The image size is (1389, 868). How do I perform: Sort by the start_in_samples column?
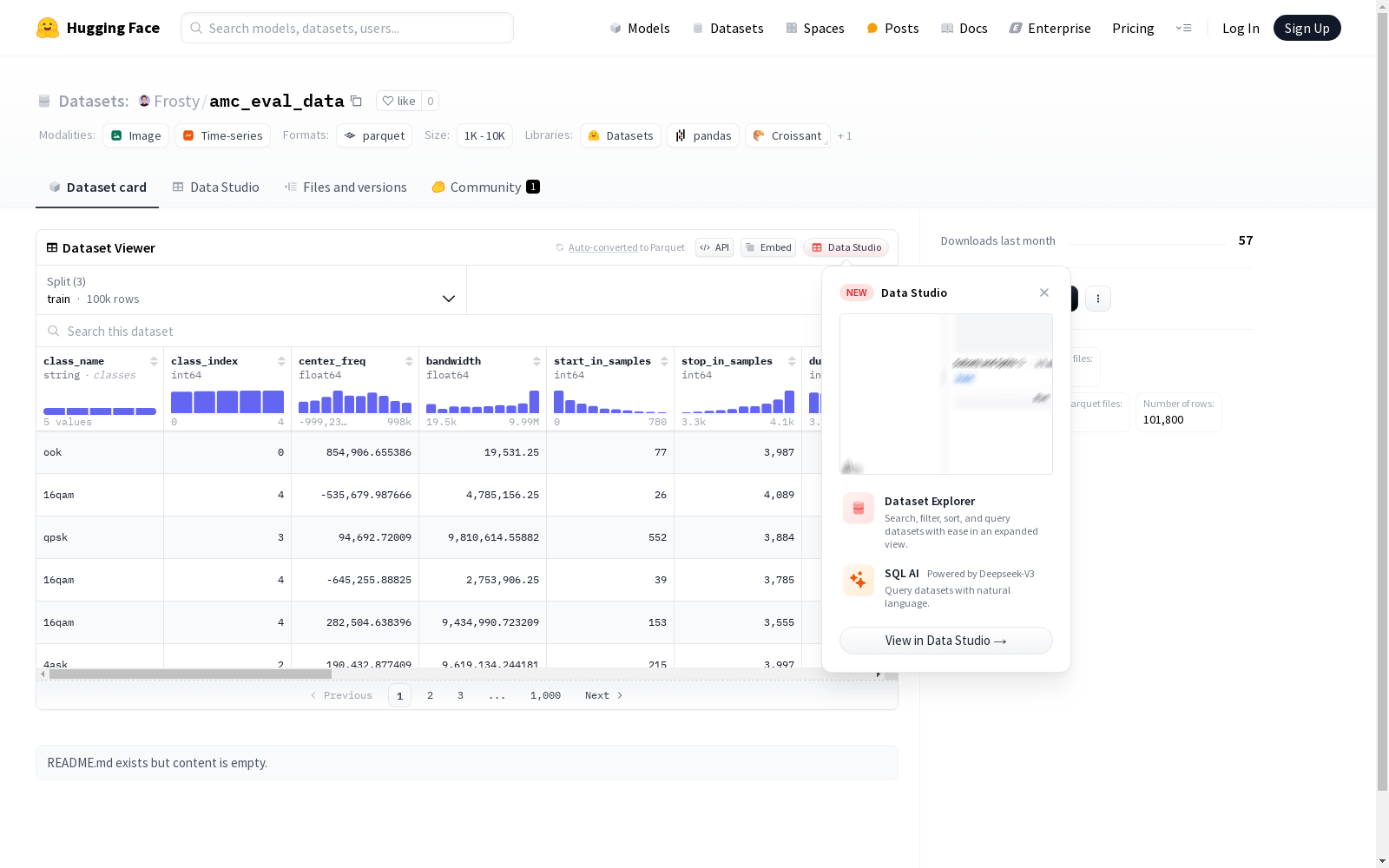(664, 361)
